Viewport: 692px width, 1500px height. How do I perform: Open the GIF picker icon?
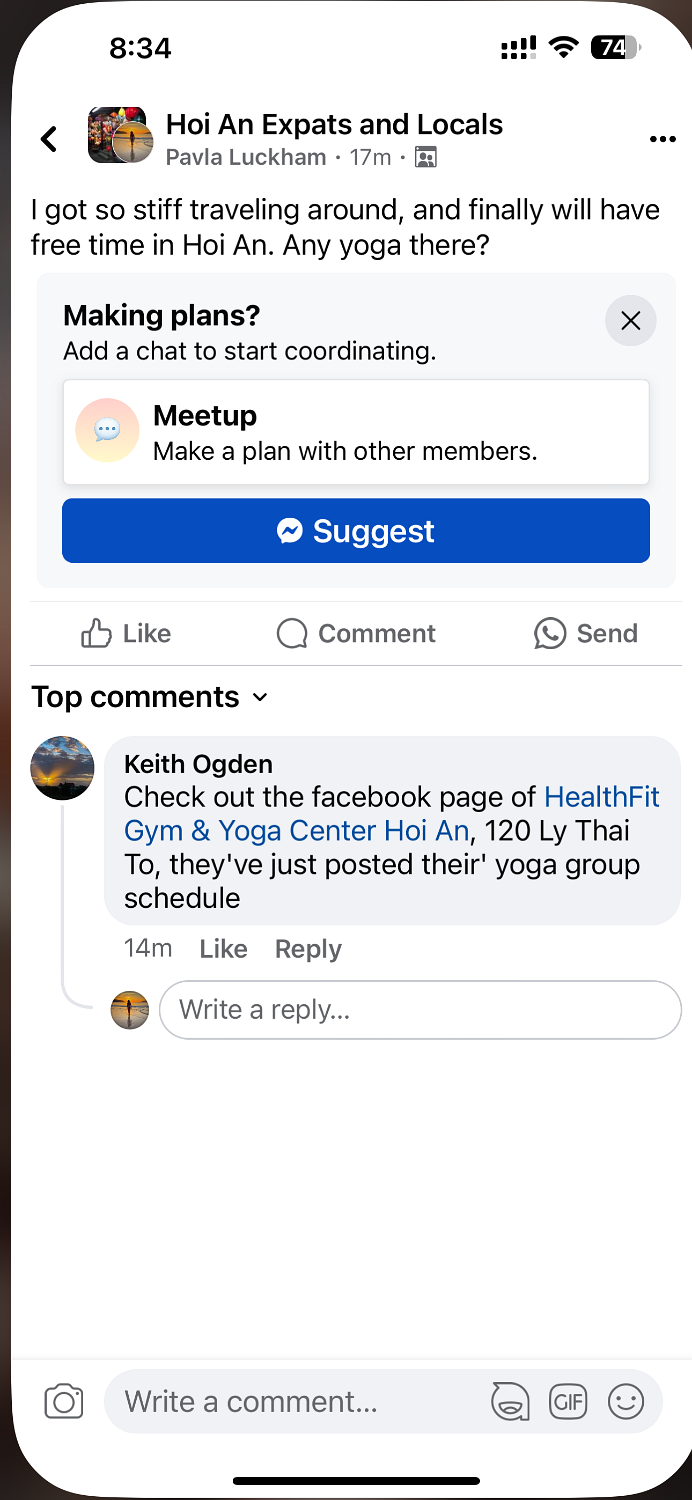568,1401
